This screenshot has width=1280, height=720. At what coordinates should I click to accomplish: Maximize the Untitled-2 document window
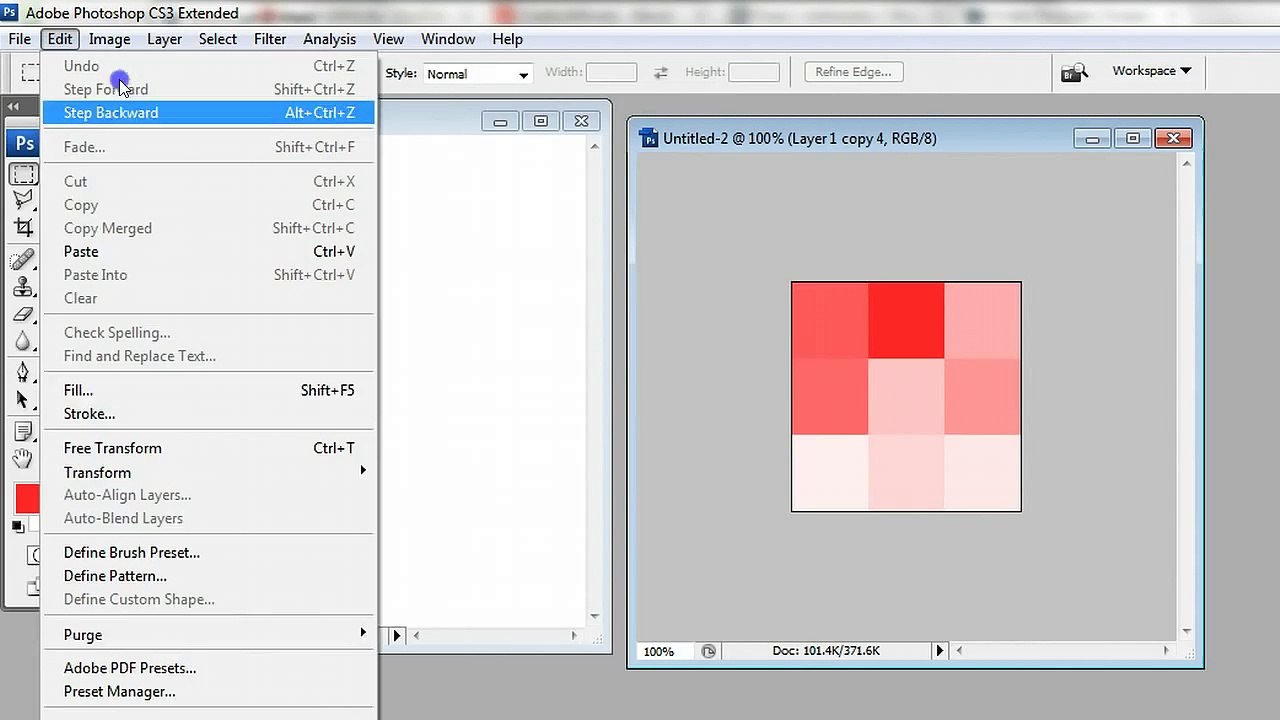click(x=1132, y=138)
